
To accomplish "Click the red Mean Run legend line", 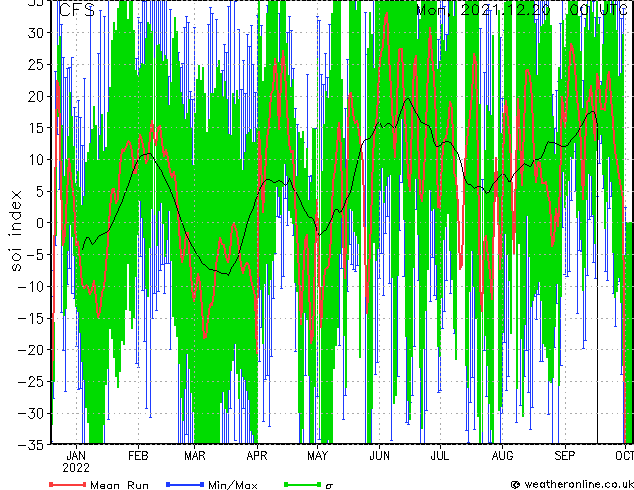I will coord(68,484).
